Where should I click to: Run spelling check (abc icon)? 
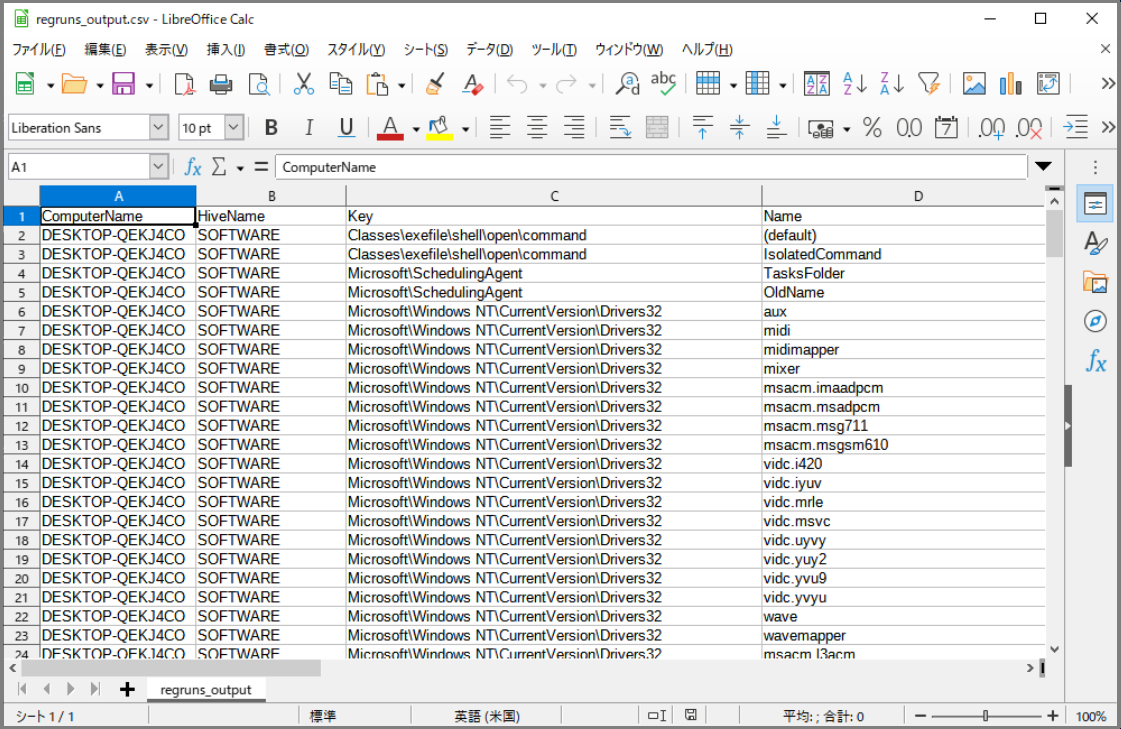pos(663,84)
